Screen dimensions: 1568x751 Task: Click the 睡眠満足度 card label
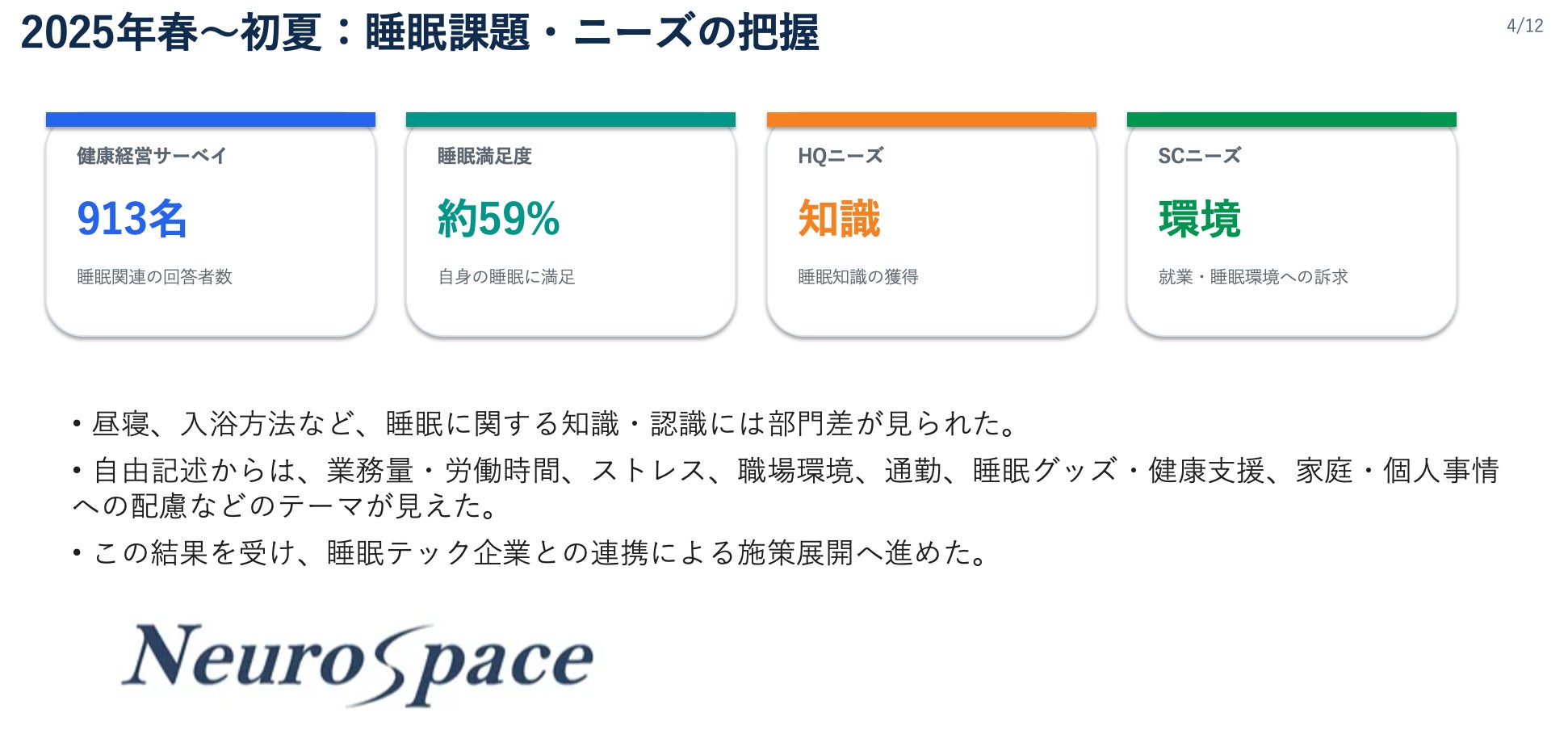click(x=484, y=156)
